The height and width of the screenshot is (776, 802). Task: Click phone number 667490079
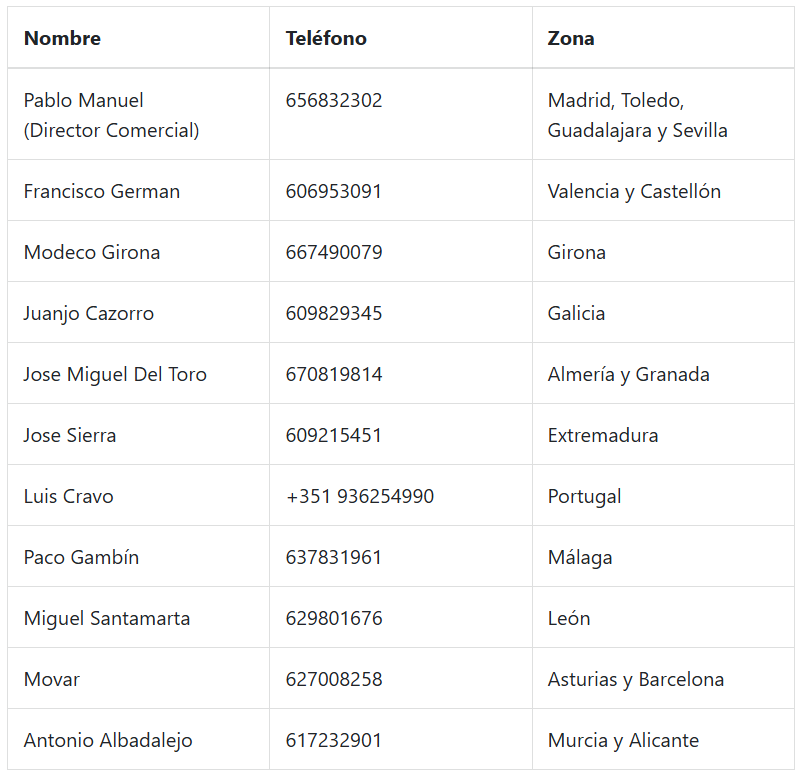pyautogui.click(x=334, y=252)
